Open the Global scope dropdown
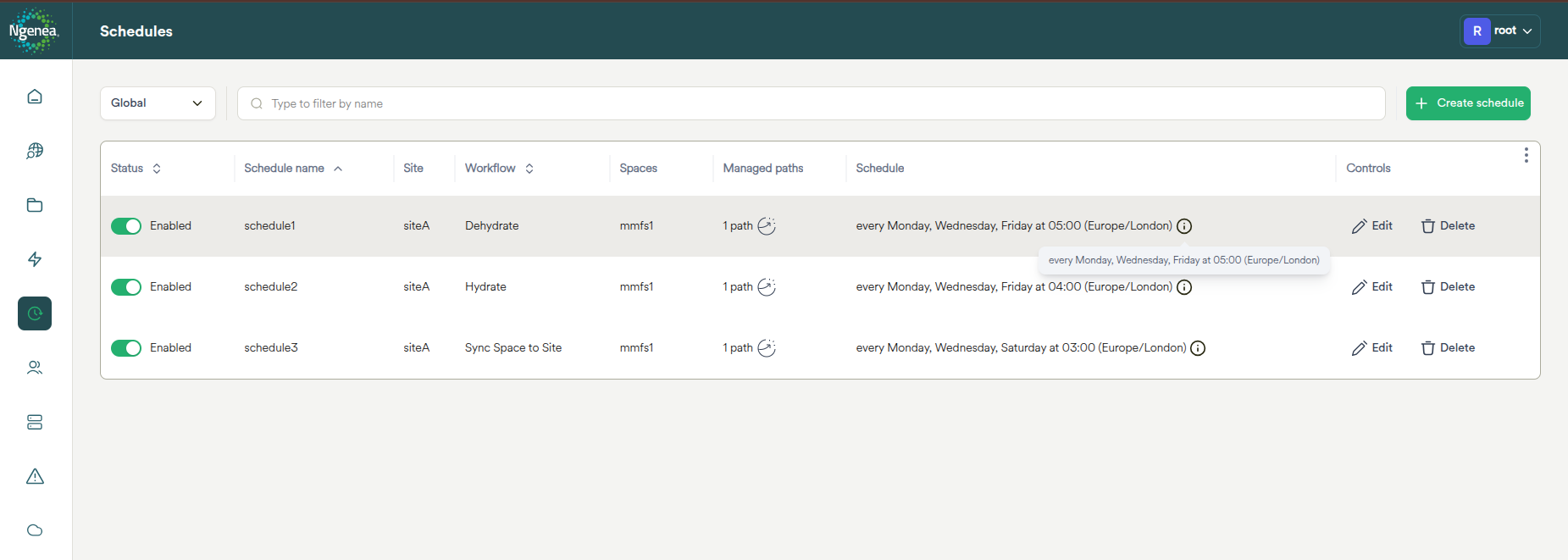Image resolution: width=1568 pixels, height=560 pixels. point(158,103)
